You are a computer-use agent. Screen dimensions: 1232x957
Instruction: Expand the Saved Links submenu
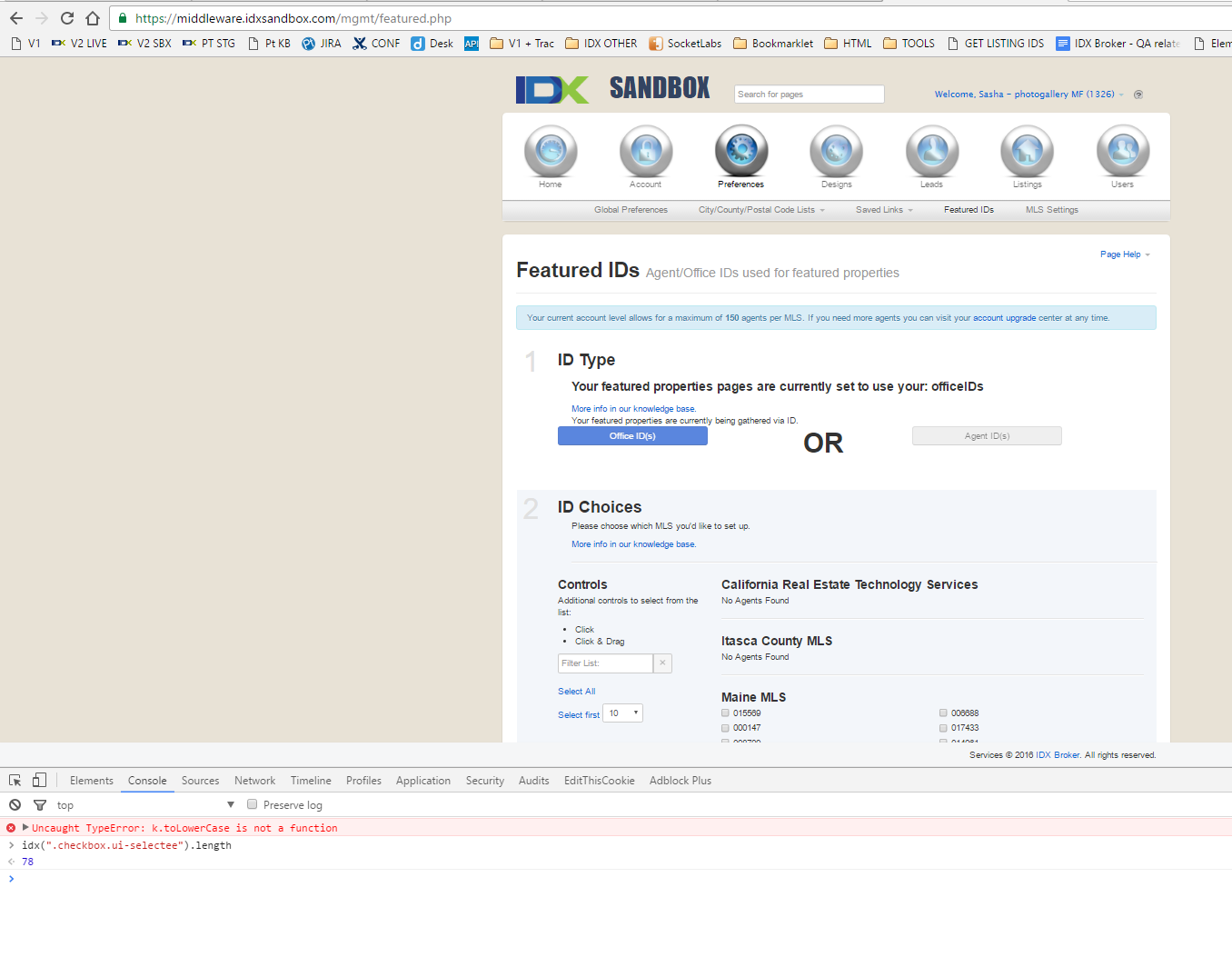(884, 210)
